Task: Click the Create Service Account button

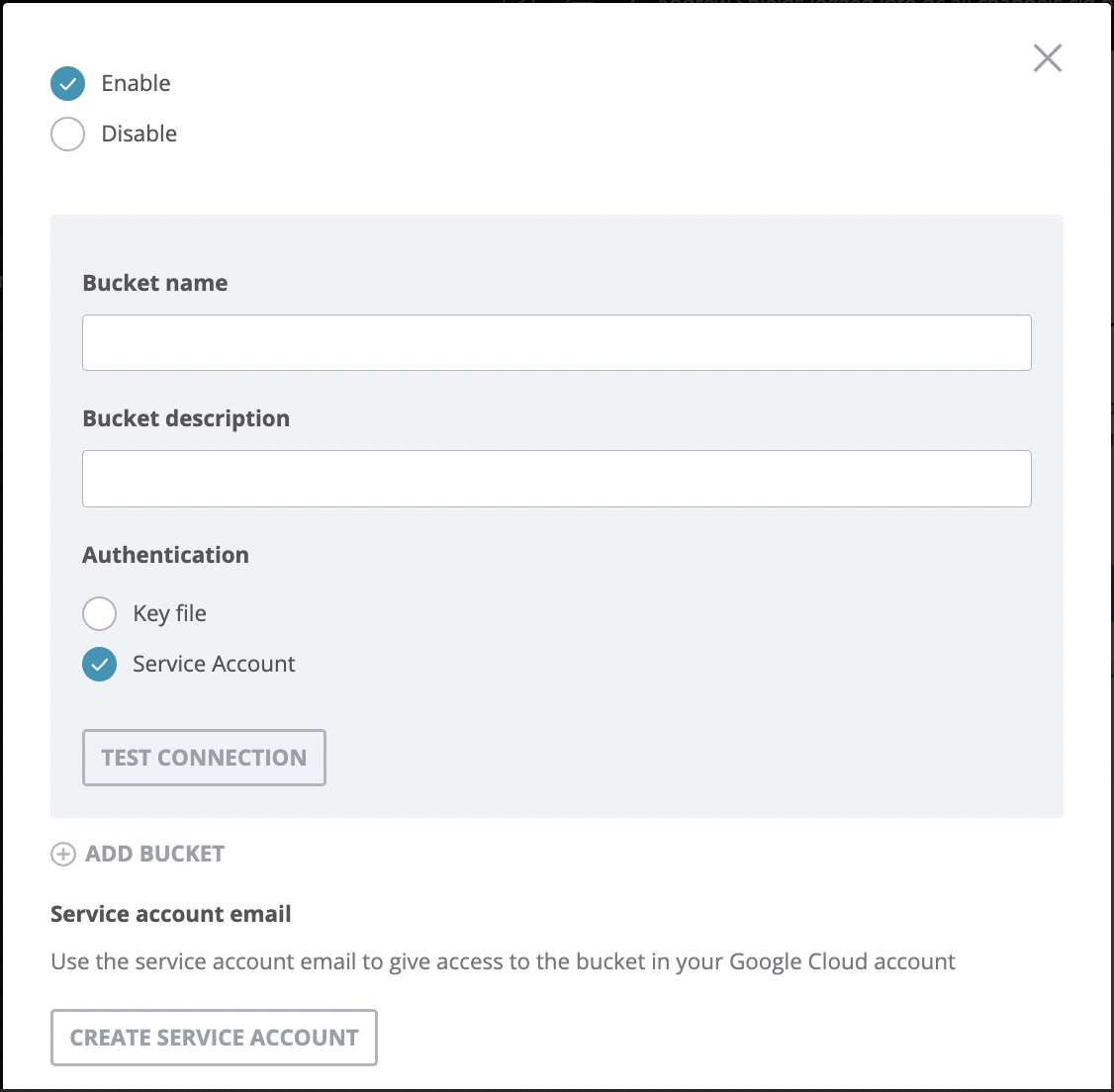Action: 214,1038
